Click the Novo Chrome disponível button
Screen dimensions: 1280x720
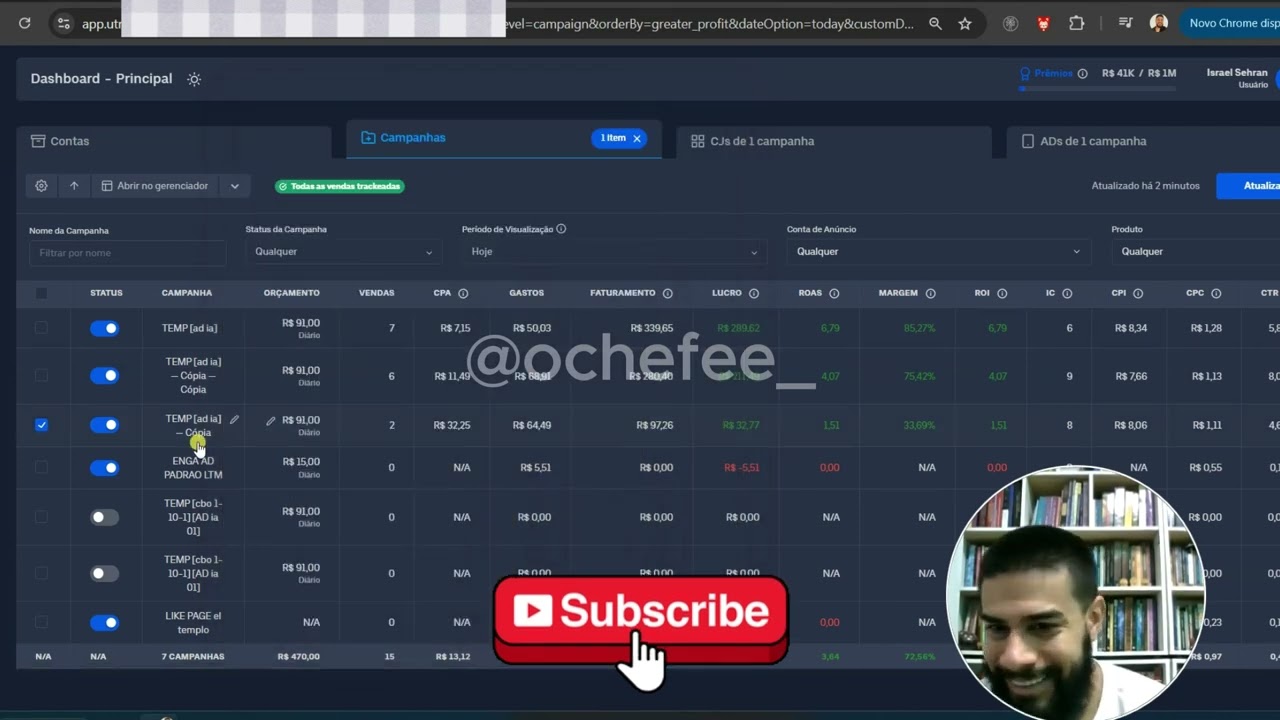click(1230, 23)
